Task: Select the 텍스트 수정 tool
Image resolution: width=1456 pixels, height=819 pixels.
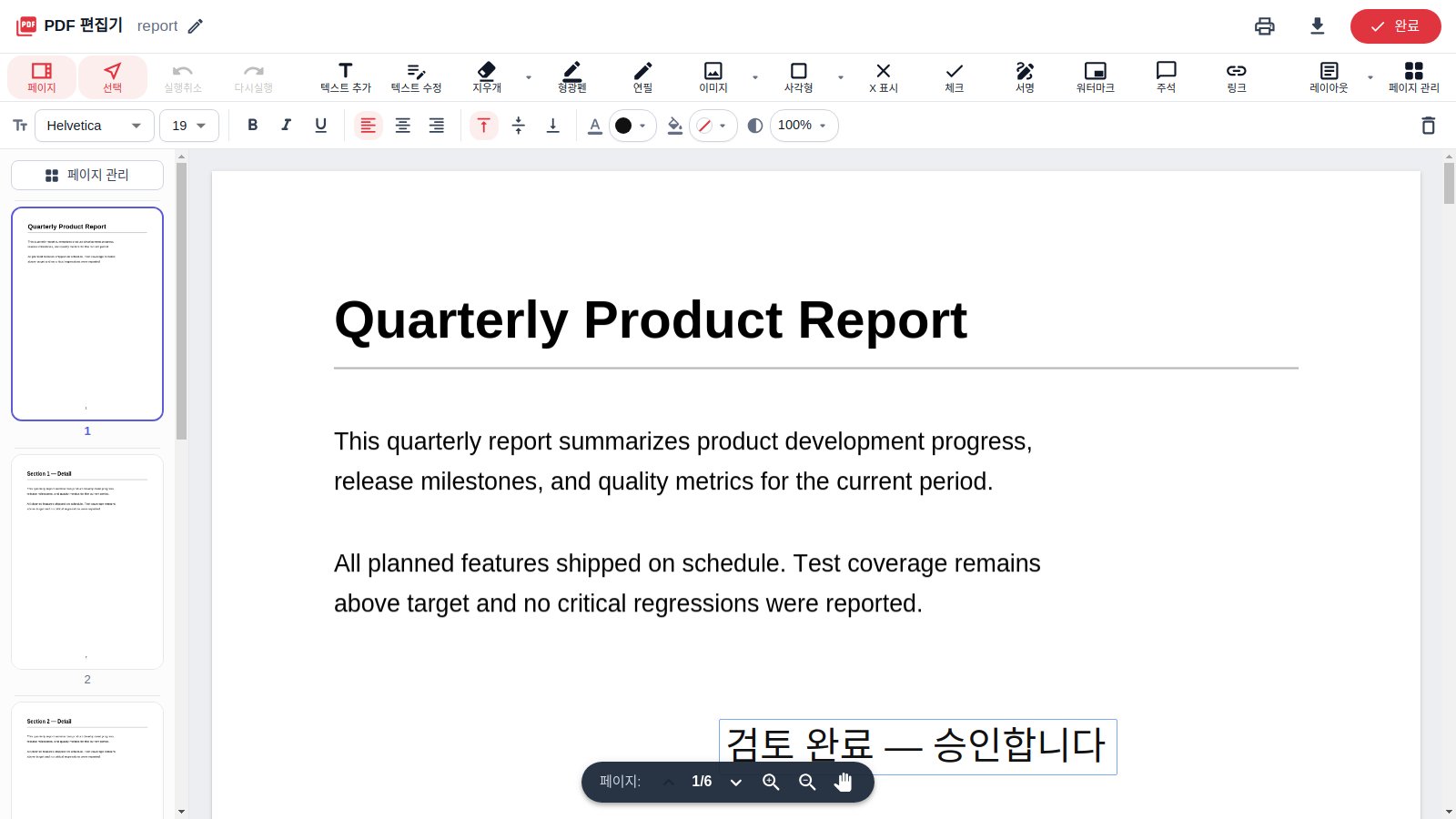Action: (417, 77)
